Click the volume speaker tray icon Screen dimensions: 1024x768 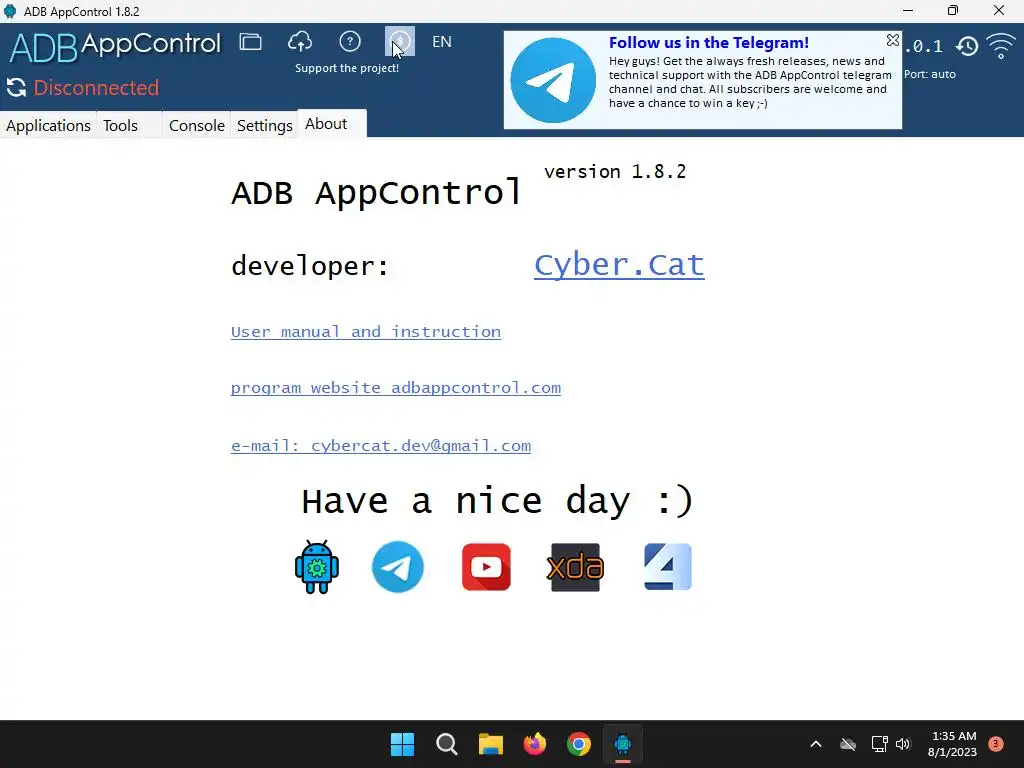click(903, 744)
